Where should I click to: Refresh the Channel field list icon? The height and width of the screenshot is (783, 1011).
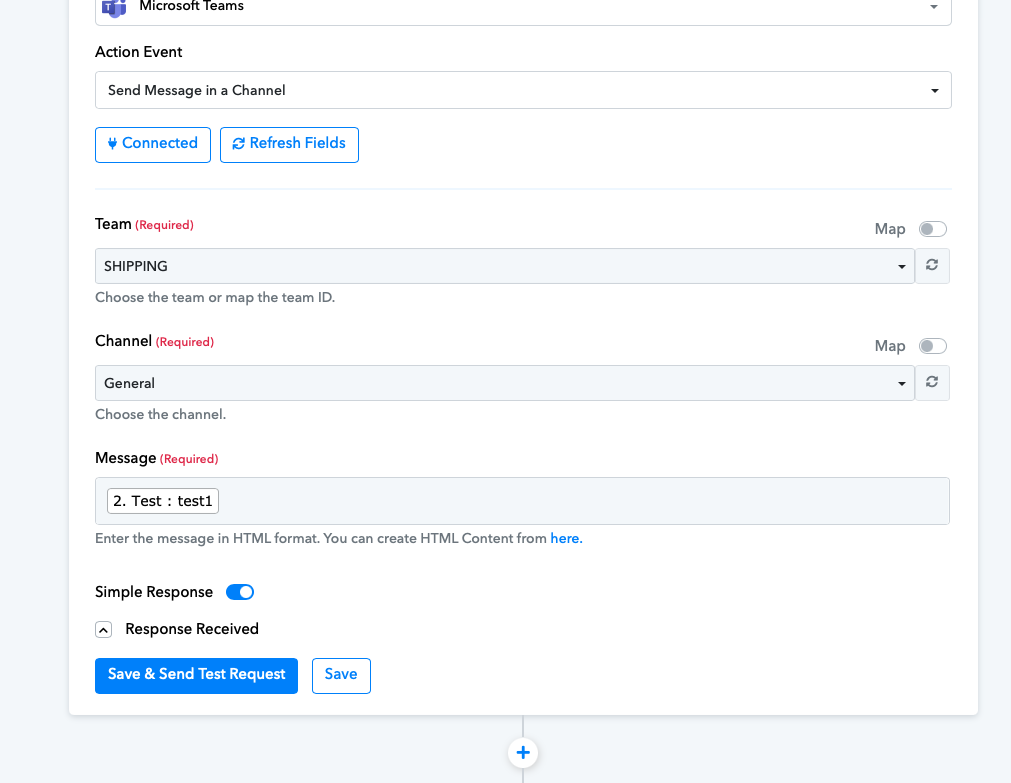[932, 382]
